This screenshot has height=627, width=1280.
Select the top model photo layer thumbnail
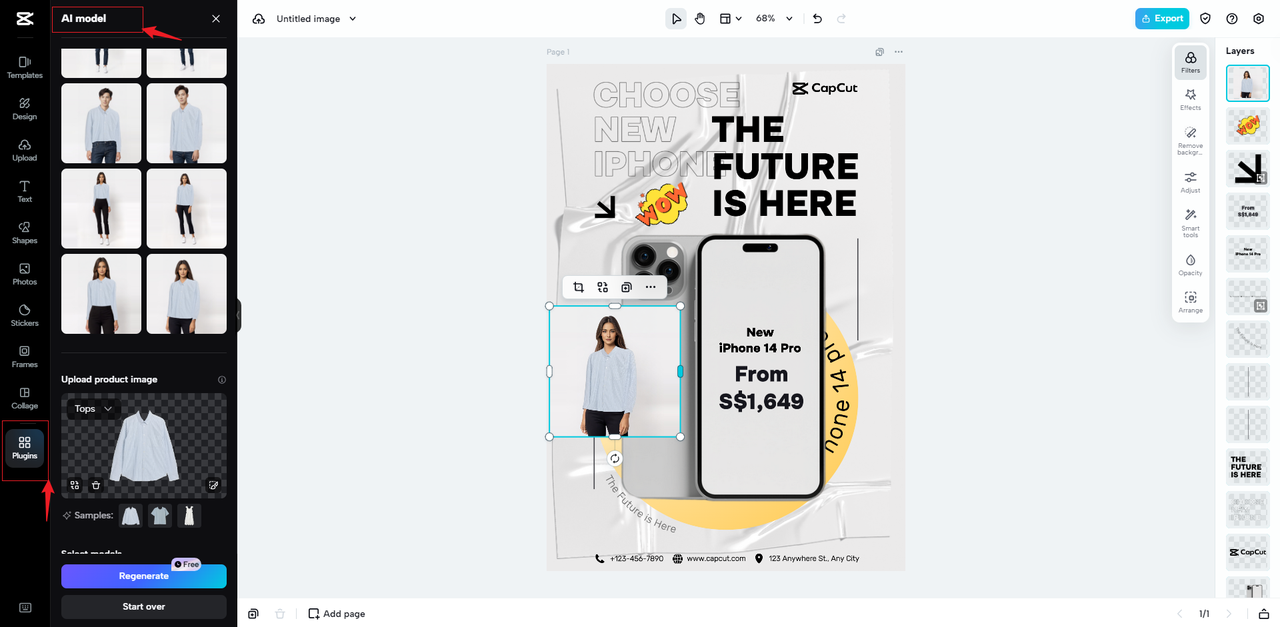pyautogui.click(x=1248, y=83)
